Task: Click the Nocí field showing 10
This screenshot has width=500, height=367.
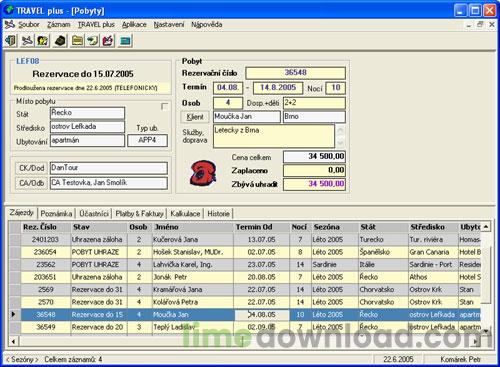Action: (335, 88)
